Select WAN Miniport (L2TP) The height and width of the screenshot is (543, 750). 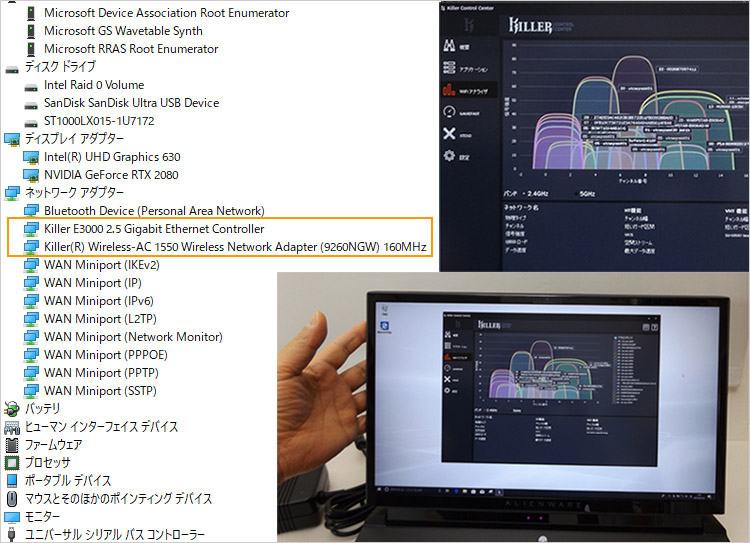click(100, 319)
